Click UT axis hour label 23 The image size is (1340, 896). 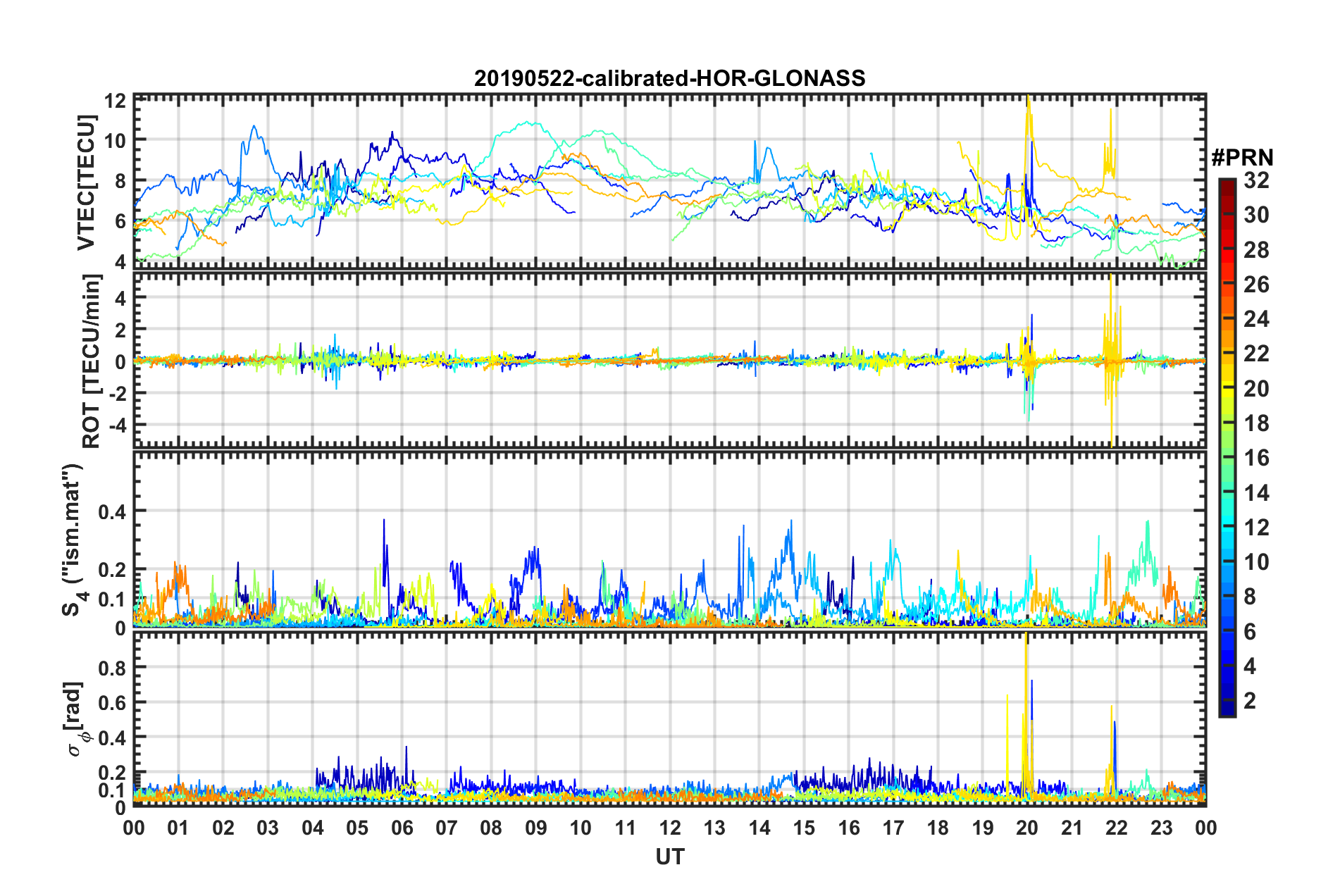[x=1162, y=828]
